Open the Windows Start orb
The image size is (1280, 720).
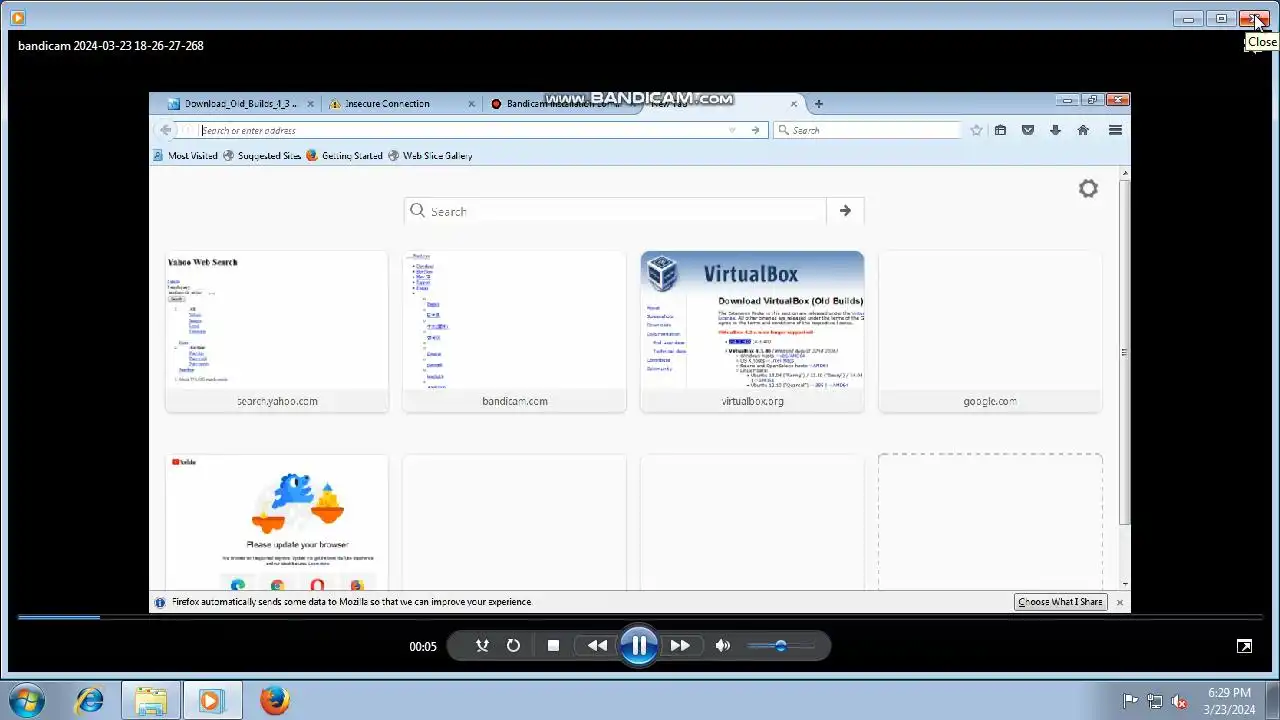pos(27,700)
